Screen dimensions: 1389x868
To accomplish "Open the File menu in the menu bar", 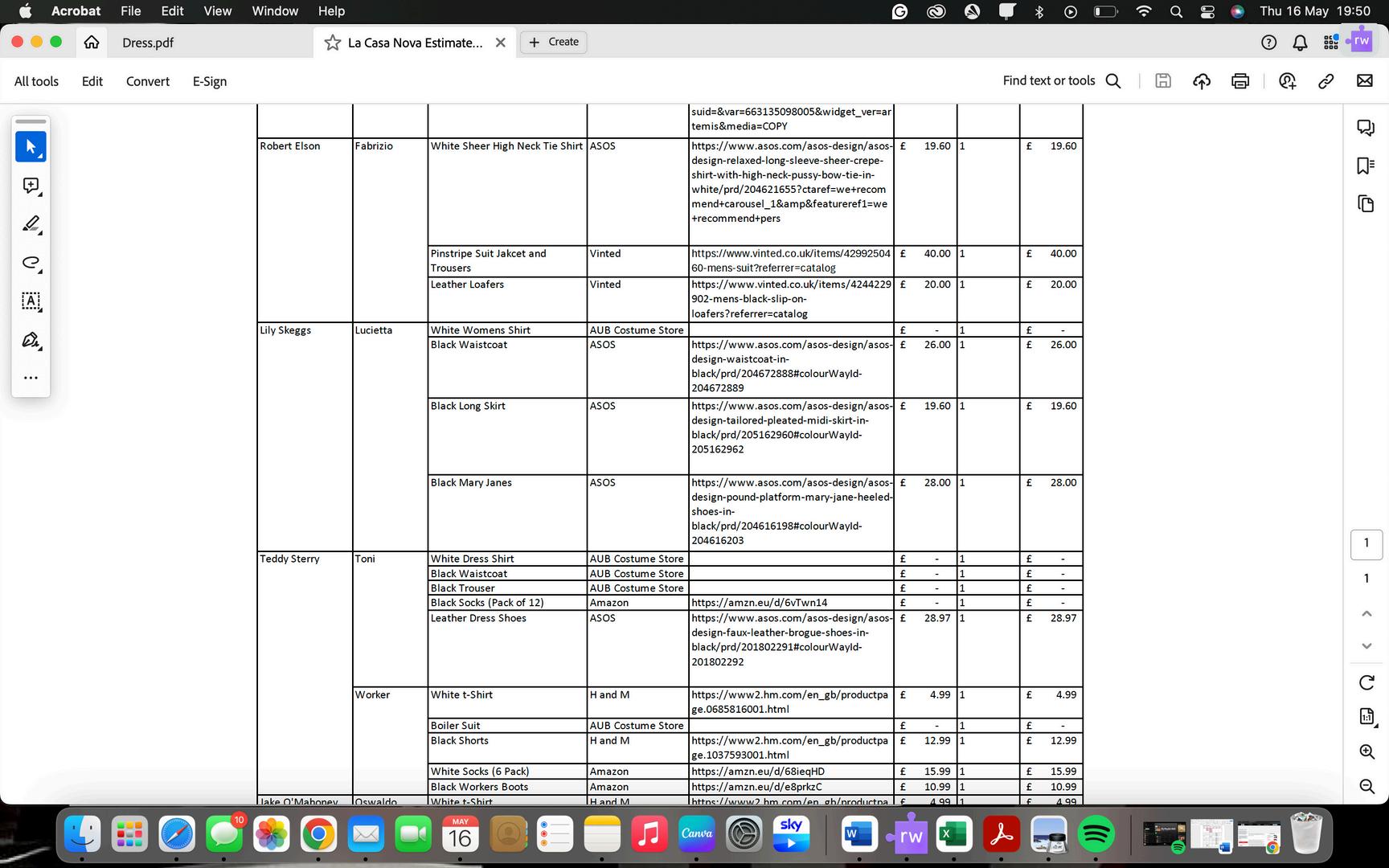I will click(x=130, y=11).
